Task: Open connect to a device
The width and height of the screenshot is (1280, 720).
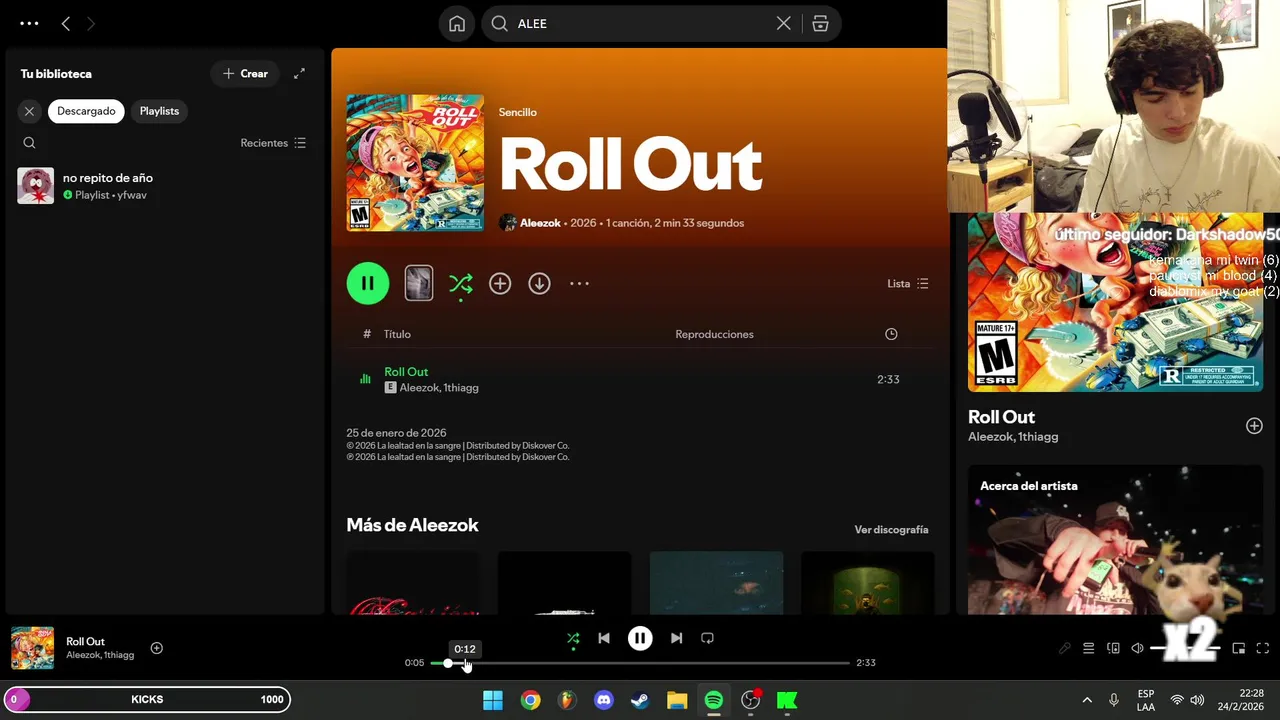Action: 1113,648
